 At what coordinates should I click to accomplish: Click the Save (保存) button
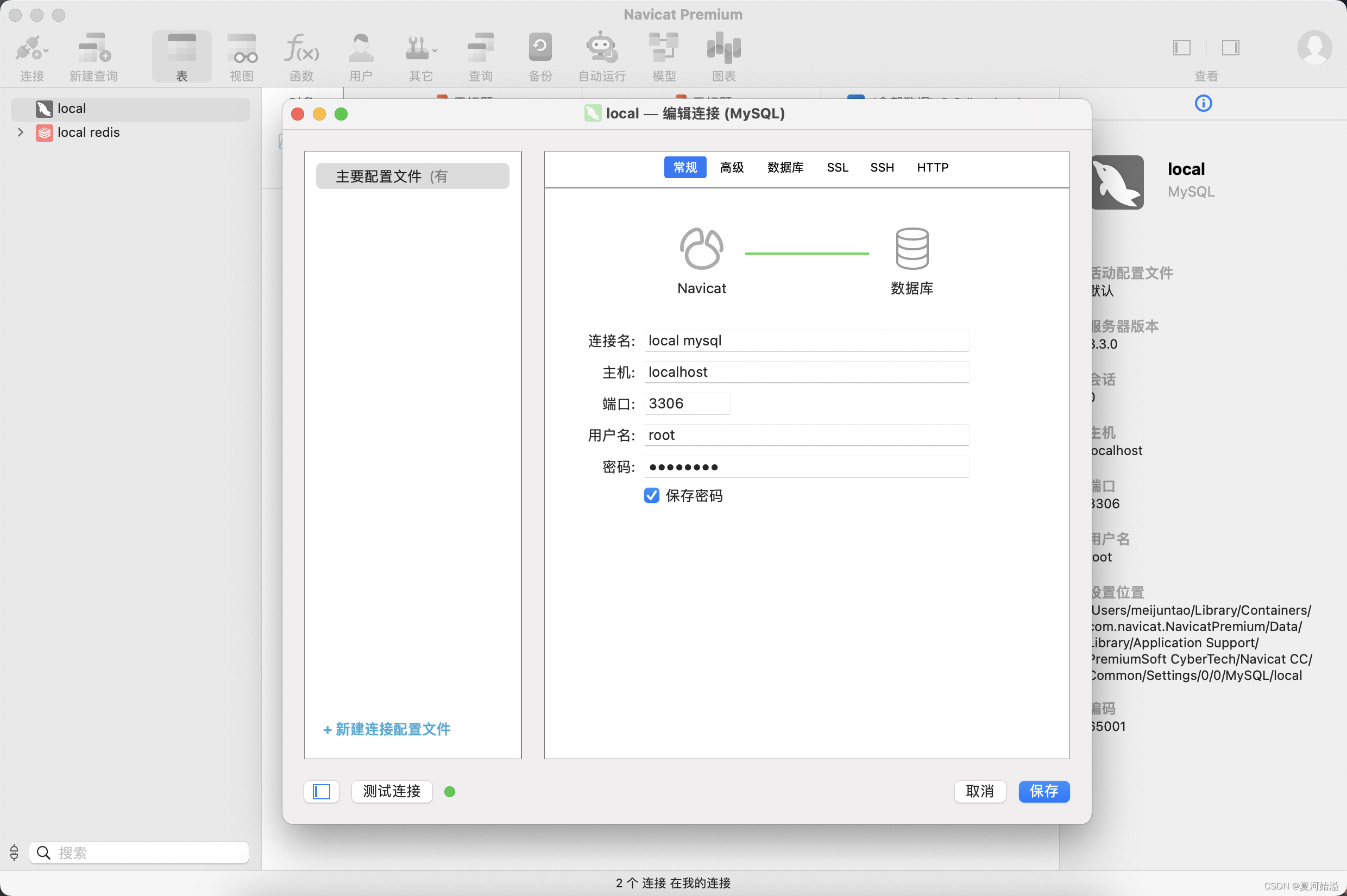click(x=1043, y=791)
